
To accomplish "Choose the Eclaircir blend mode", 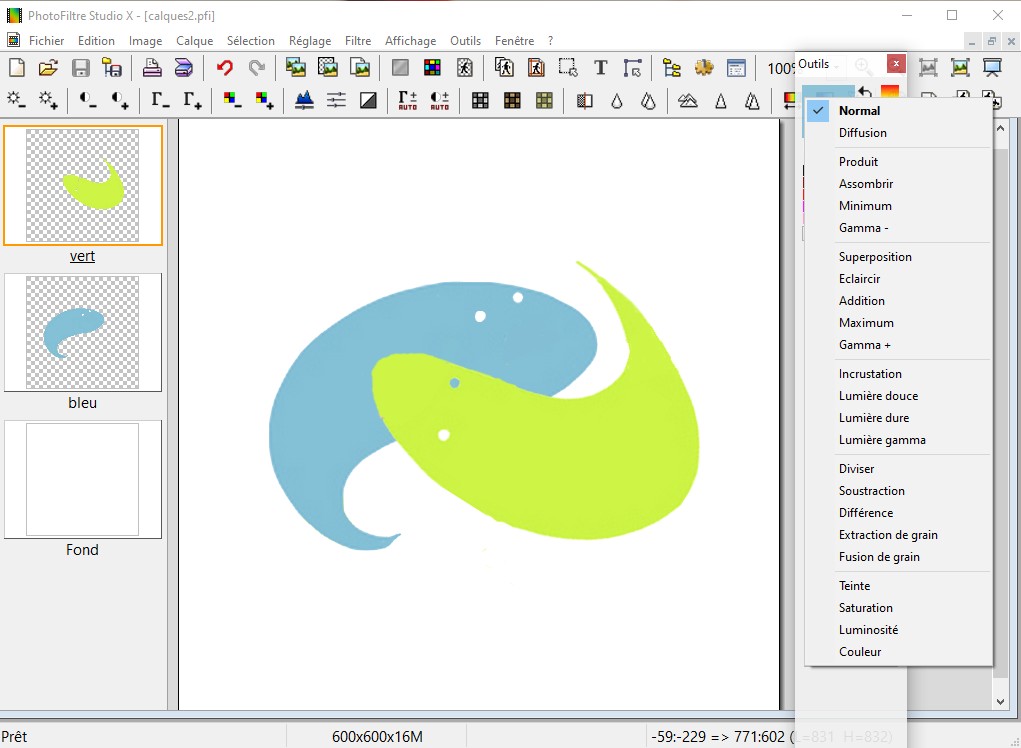I will pos(899,279).
